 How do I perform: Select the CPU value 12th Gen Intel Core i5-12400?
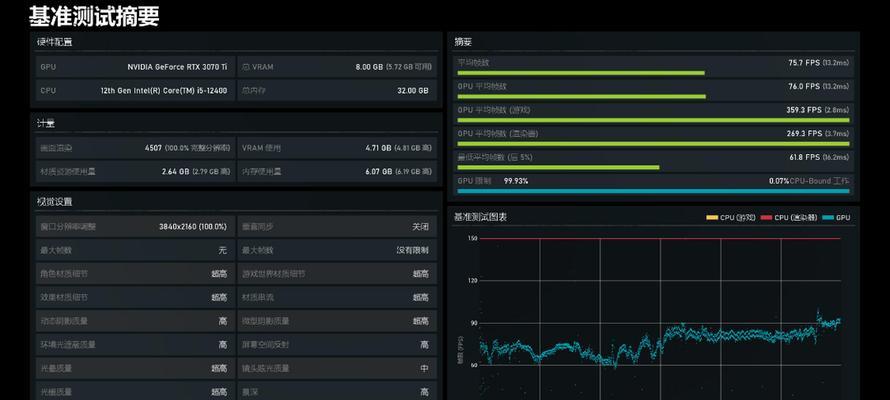point(164,91)
